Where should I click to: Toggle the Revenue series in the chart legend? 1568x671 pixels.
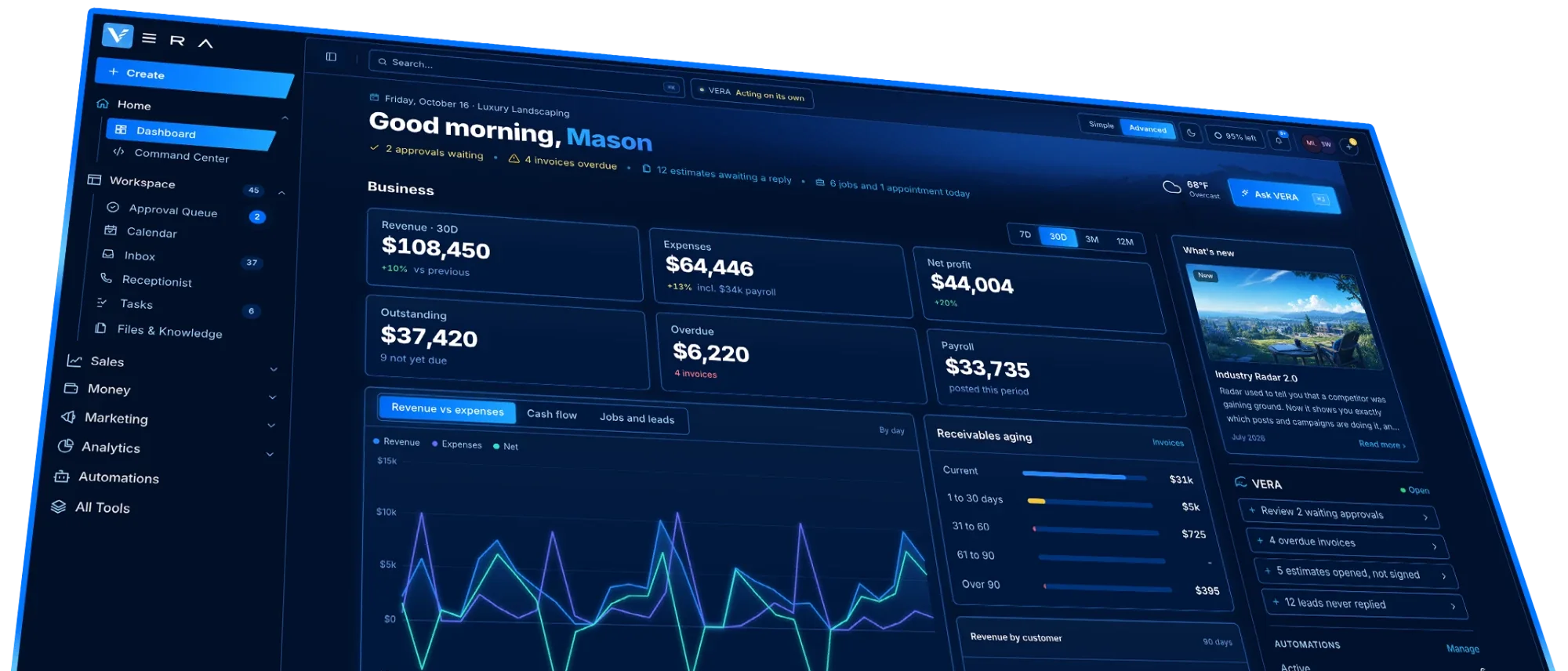click(x=397, y=442)
